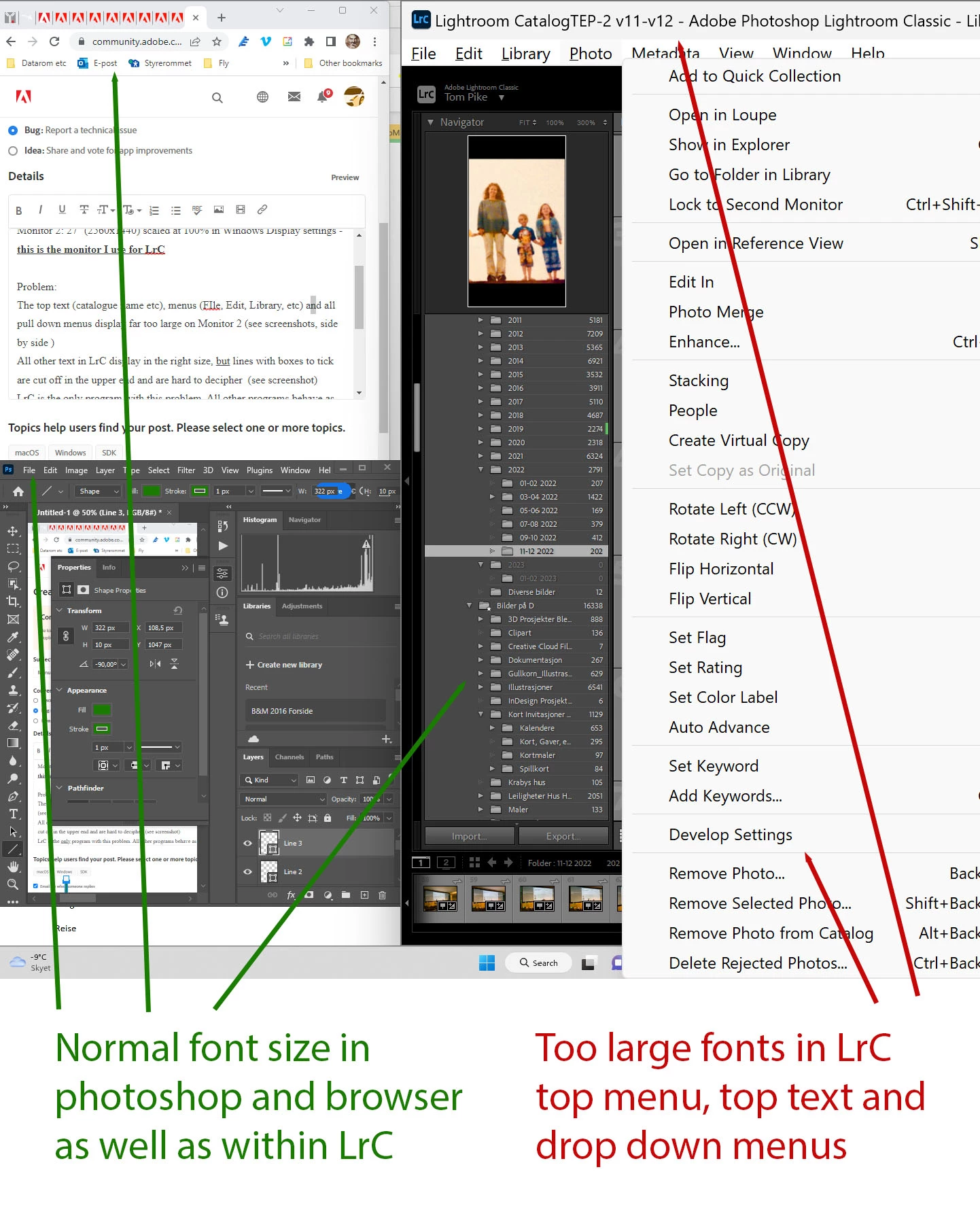The image size is (980, 1229).
Task: Click the lock all icon in Layers panel
Action: 328,818
